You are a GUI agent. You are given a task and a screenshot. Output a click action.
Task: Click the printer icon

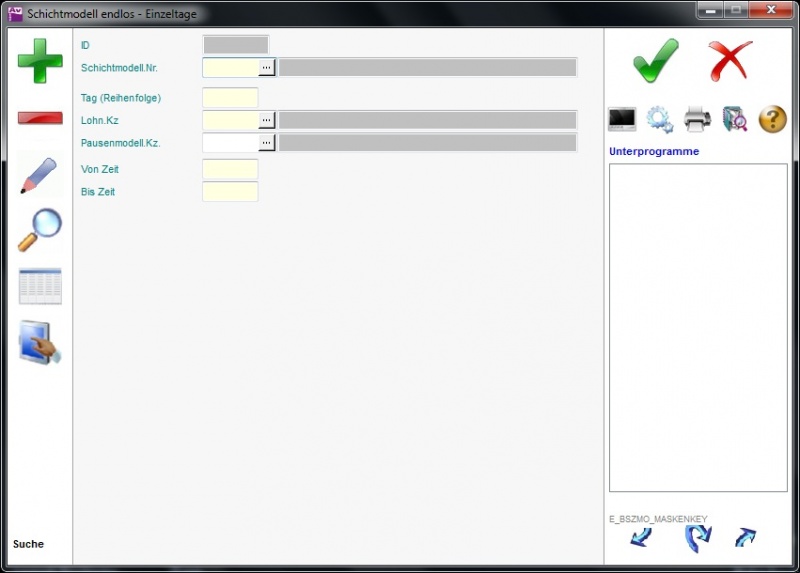(697, 120)
